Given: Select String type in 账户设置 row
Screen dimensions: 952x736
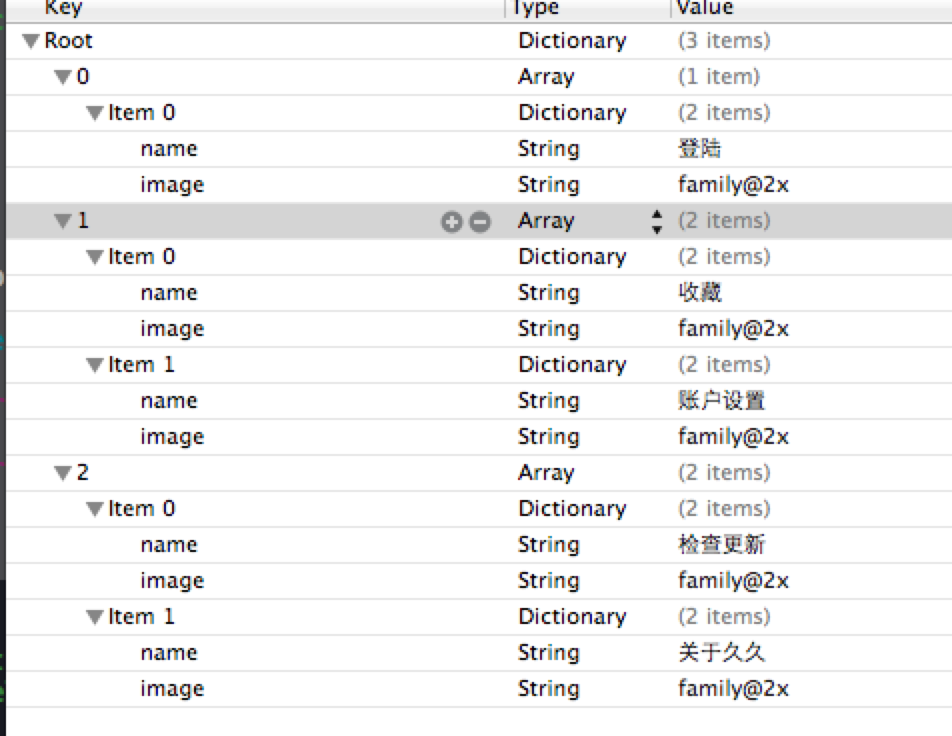Looking at the screenshot, I should point(549,401).
